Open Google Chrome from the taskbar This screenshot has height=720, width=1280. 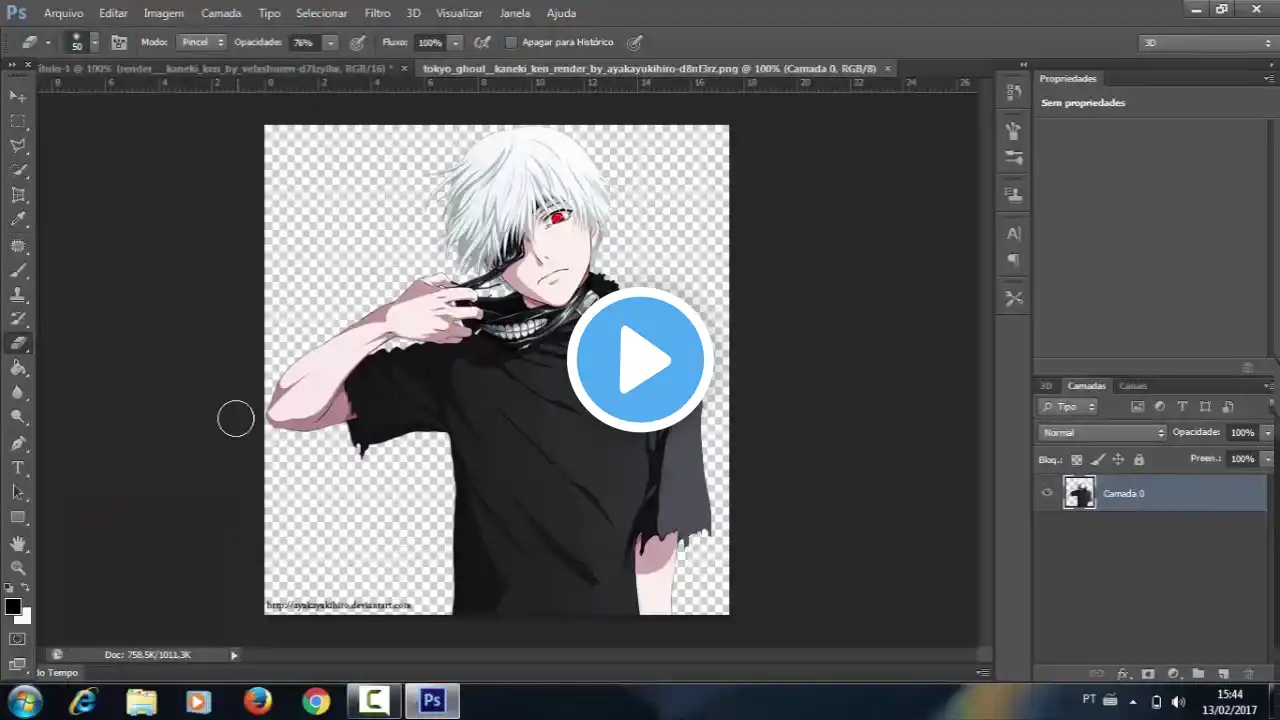315,700
